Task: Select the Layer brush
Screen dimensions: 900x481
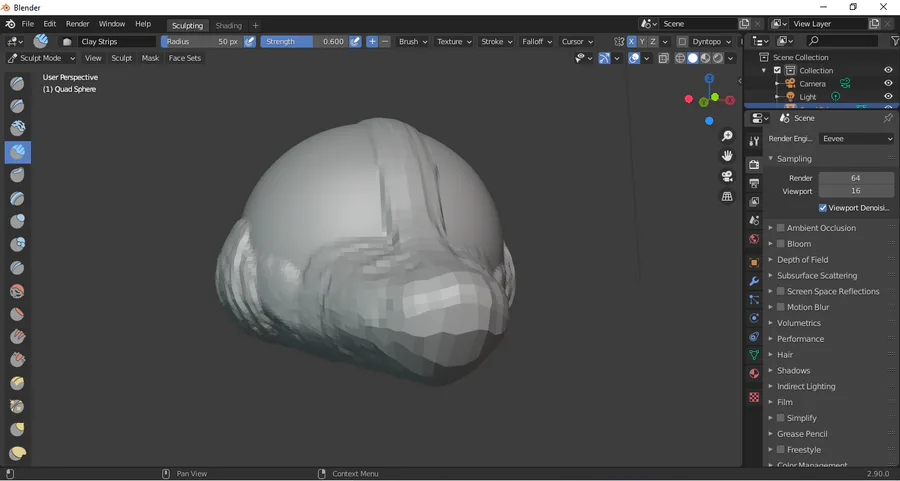Action: click(x=17, y=199)
